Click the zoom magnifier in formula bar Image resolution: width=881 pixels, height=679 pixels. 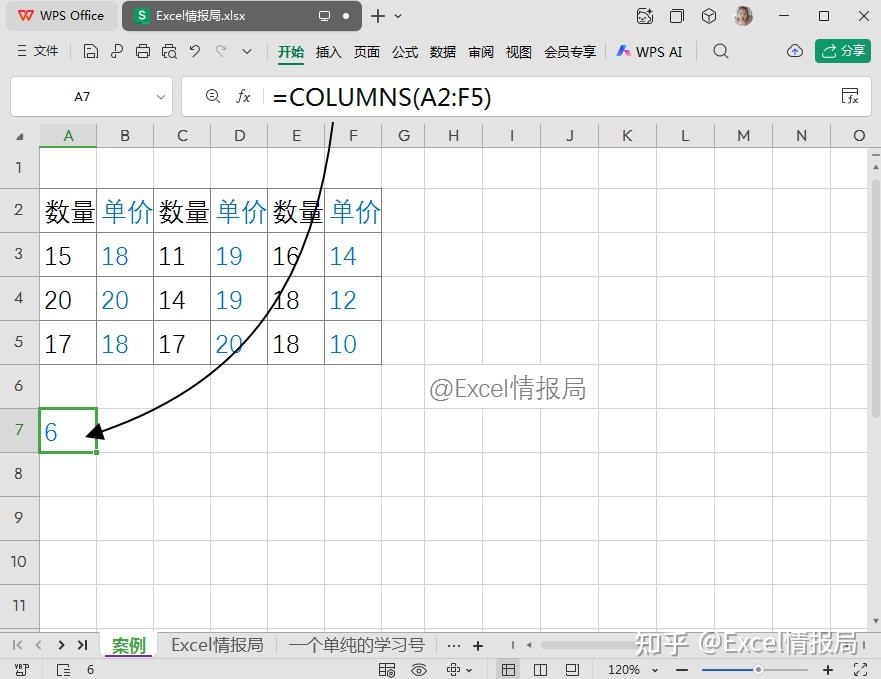212,96
